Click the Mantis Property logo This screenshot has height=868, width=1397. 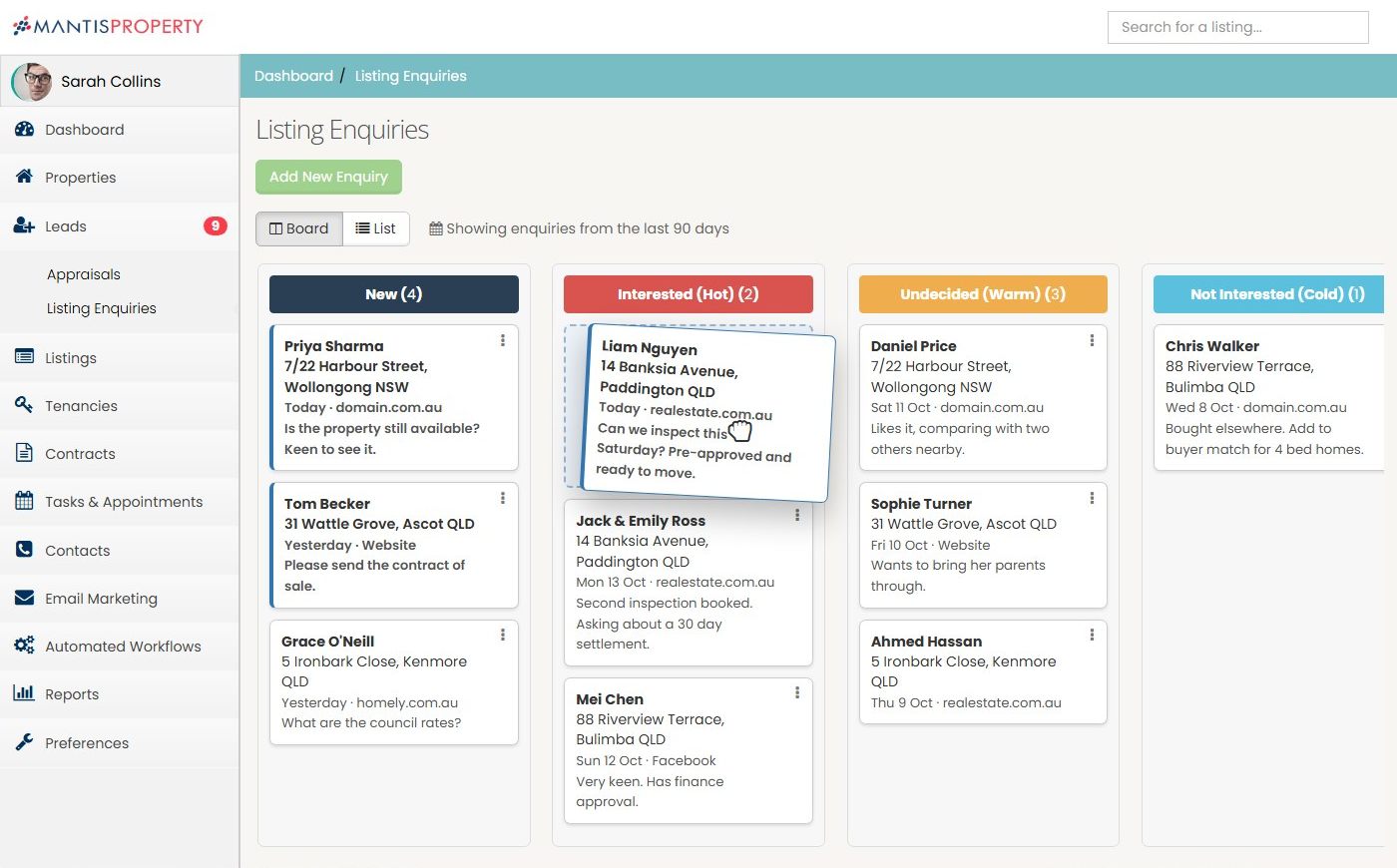[x=108, y=27]
